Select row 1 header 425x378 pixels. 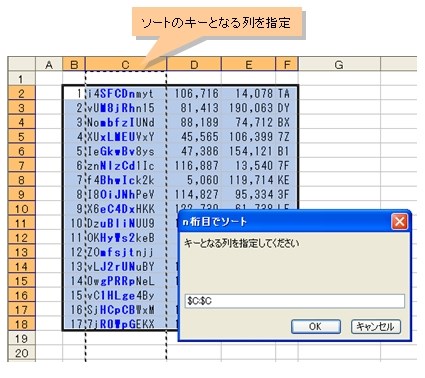coord(21,79)
